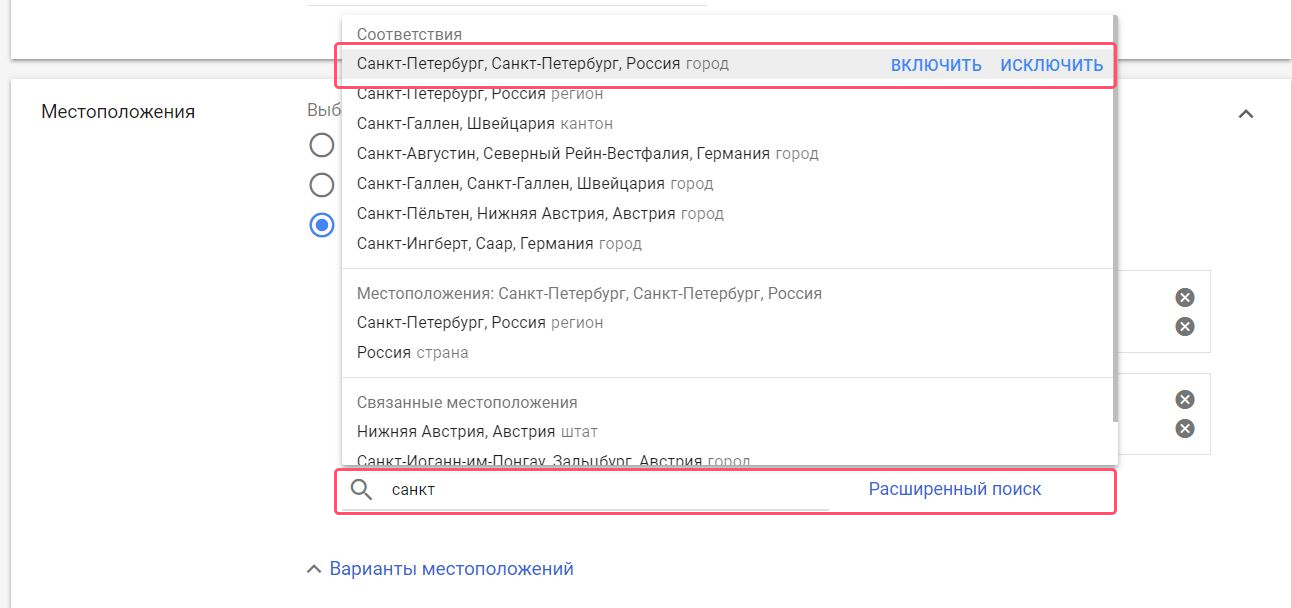Pick Нижняя Австрия, Австрия штат suggestion

(728, 432)
